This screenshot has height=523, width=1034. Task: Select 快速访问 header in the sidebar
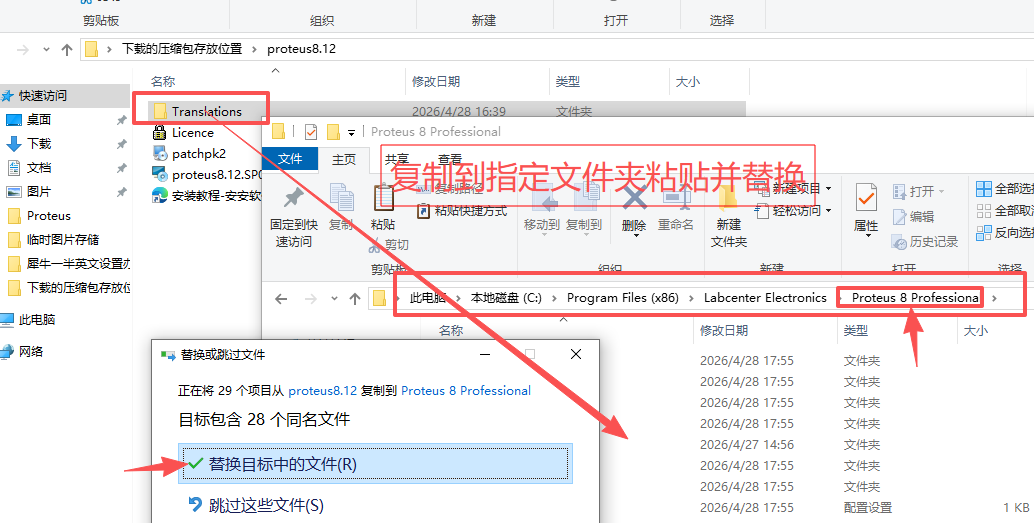tap(34, 96)
